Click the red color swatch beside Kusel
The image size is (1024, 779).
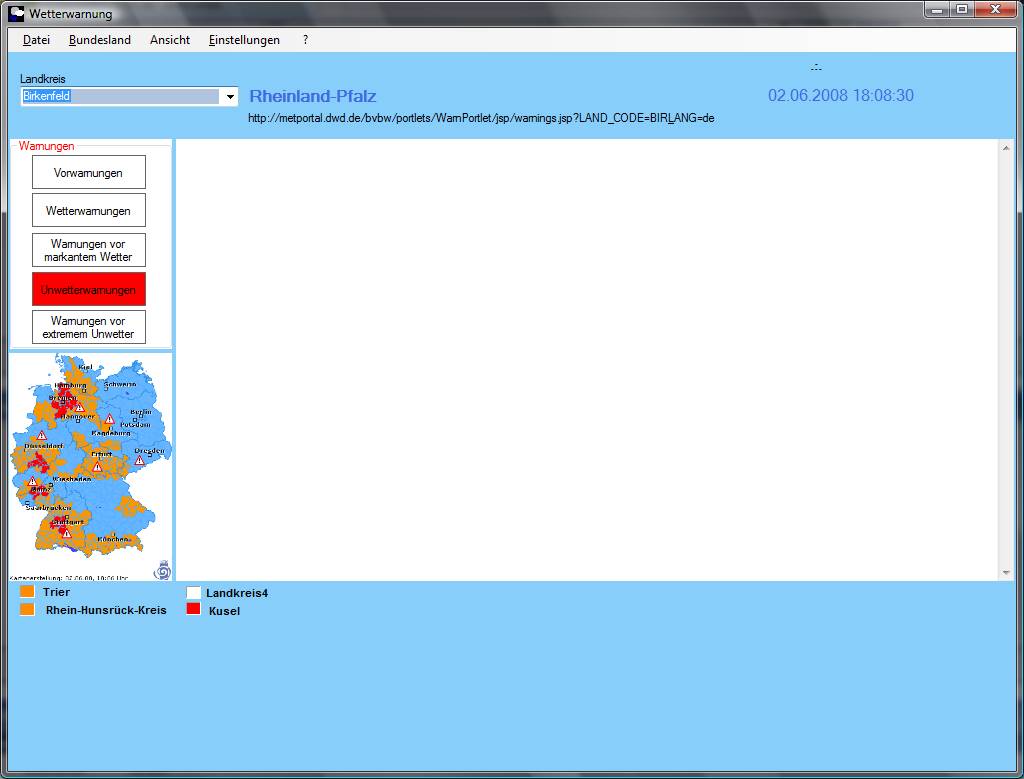[x=194, y=610]
